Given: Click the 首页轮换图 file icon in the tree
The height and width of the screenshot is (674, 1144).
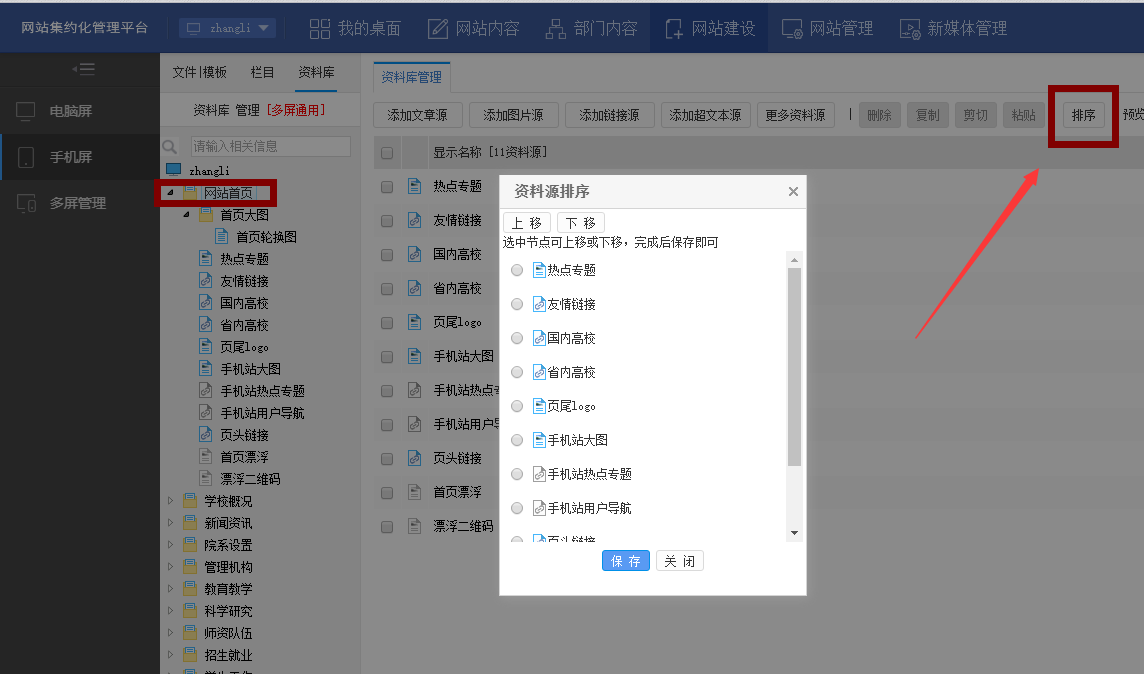Looking at the screenshot, I should pos(223,237).
